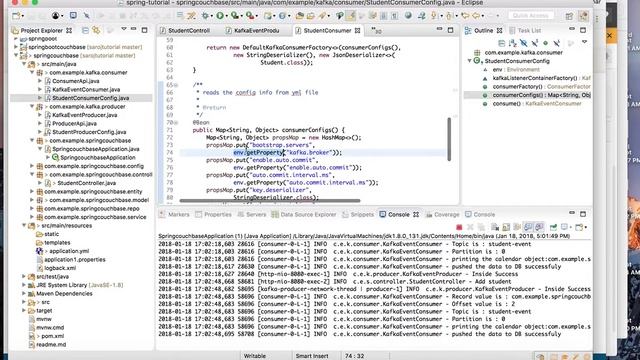Select pom.xml in Project Explorer

point(52,336)
